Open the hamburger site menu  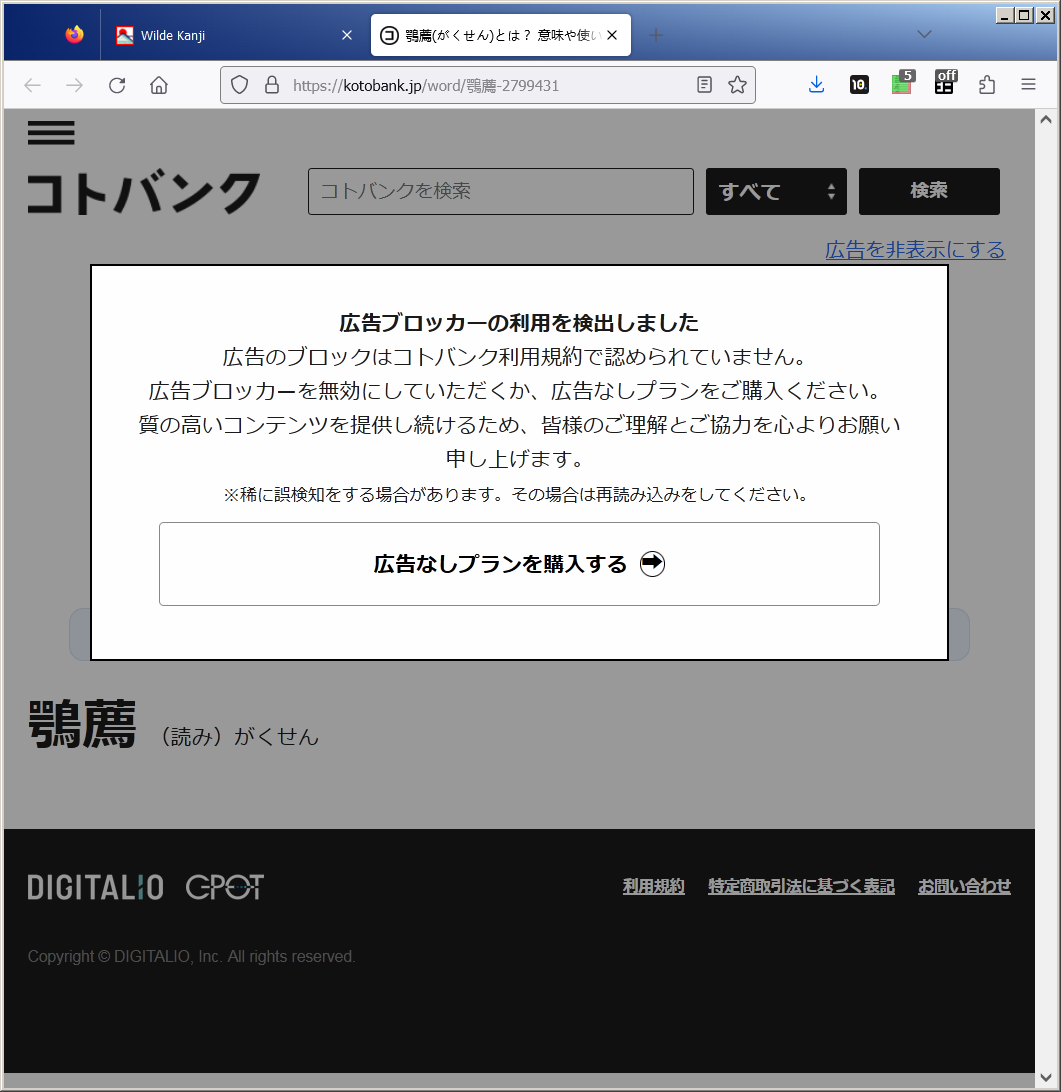click(x=51, y=134)
